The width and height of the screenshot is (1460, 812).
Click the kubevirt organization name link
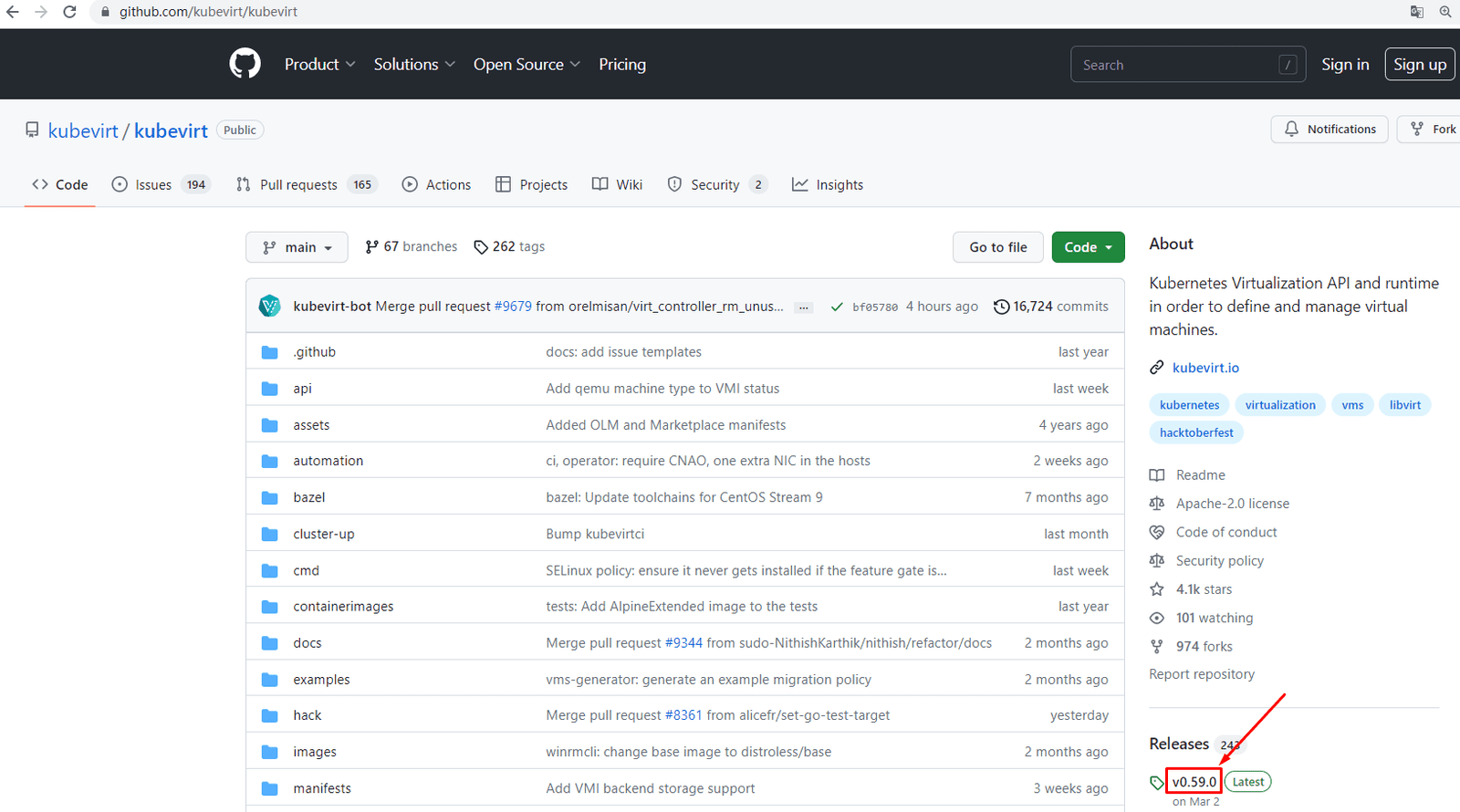tap(83, 130)
